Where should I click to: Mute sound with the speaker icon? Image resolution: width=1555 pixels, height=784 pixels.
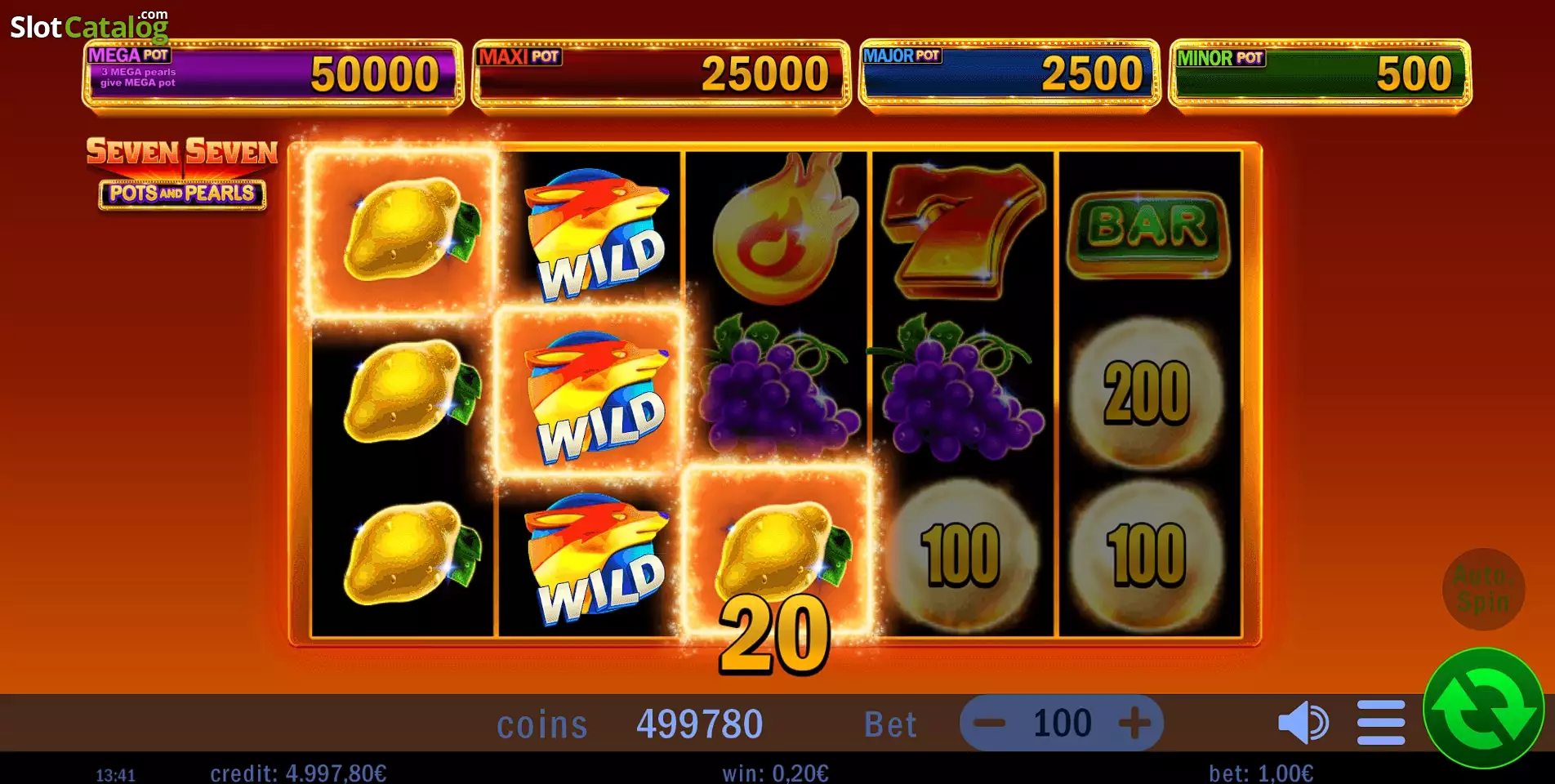click(1303, 723)
